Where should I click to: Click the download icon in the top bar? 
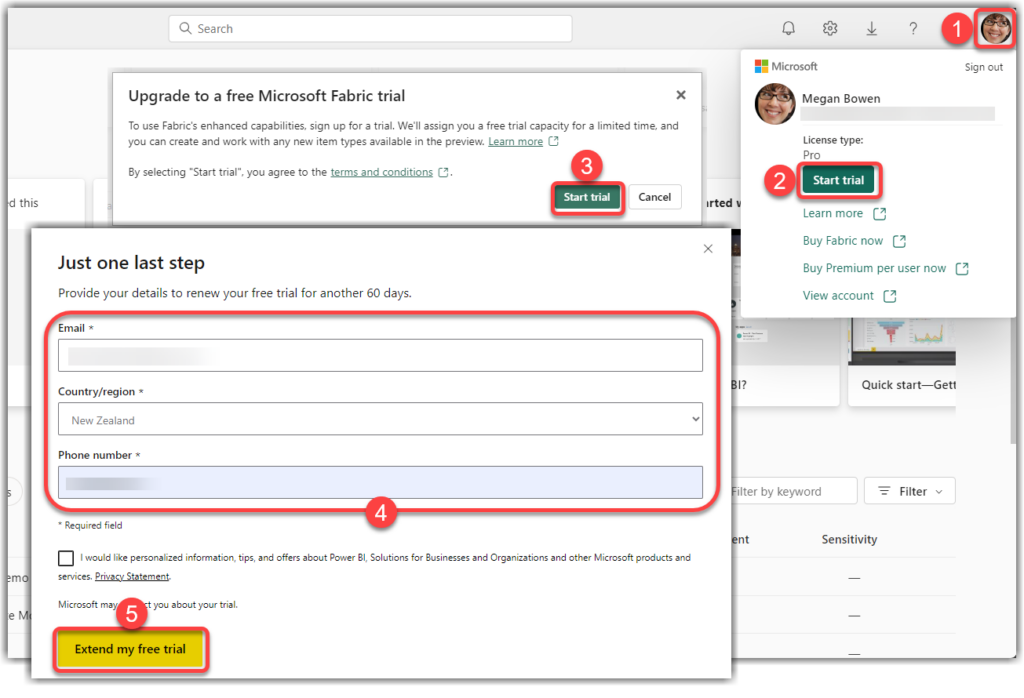click(x=871, y=28)
